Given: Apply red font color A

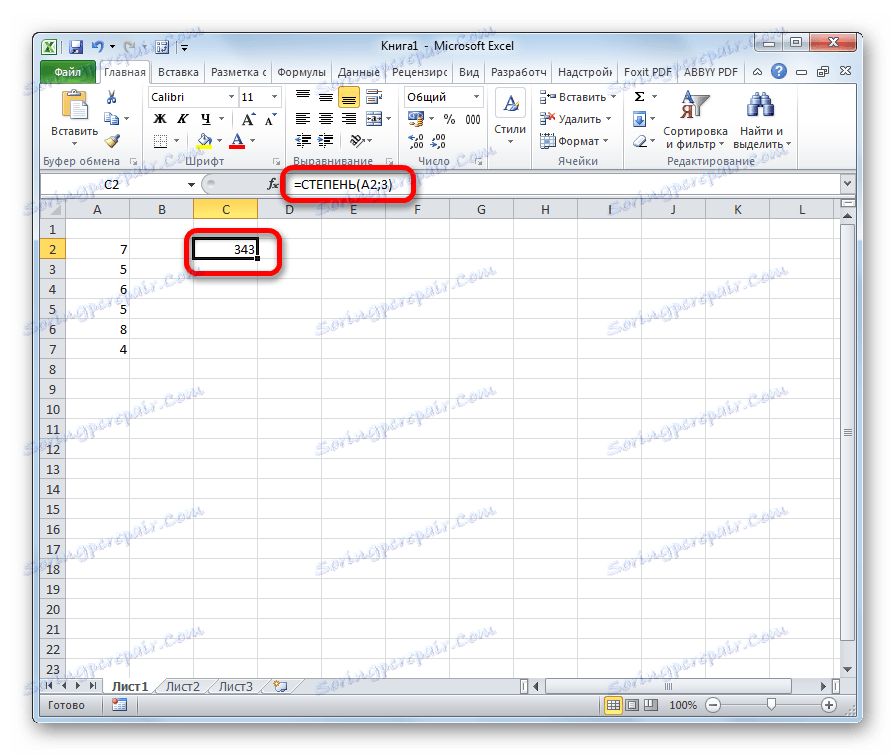Looking at the screenshot, I should point(237,141).
